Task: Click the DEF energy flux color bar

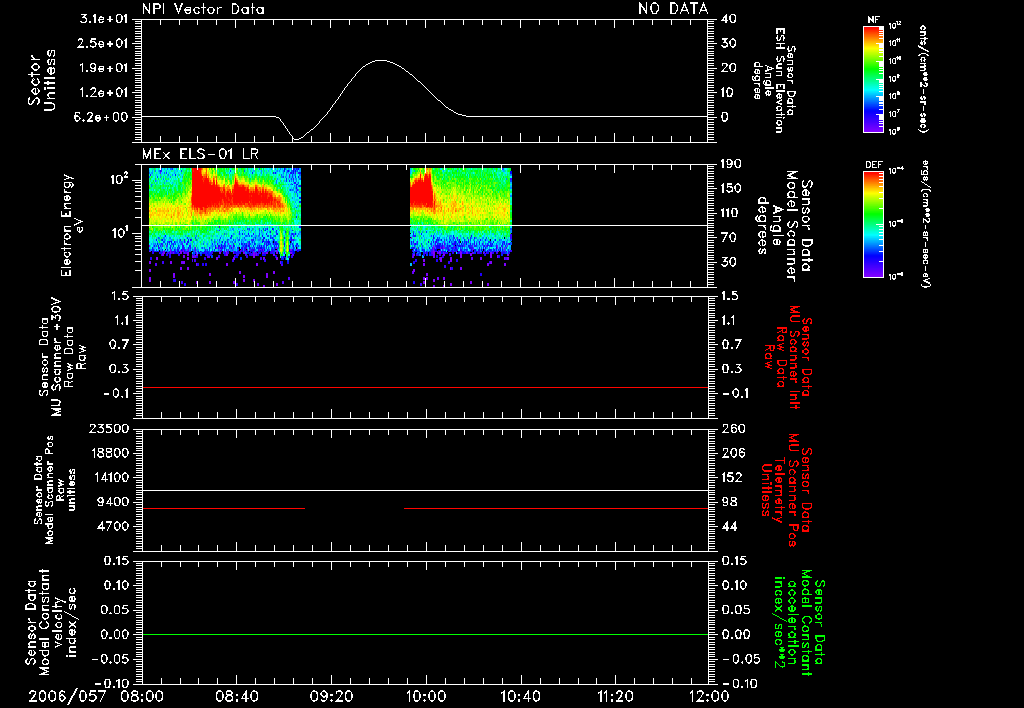Action: 874,224
